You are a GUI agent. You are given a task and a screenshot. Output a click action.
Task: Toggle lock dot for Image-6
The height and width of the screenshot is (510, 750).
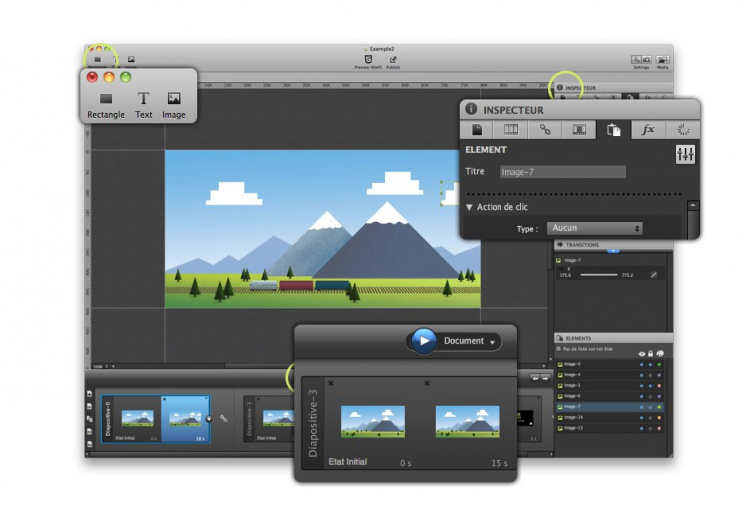[x=651, y=397]
